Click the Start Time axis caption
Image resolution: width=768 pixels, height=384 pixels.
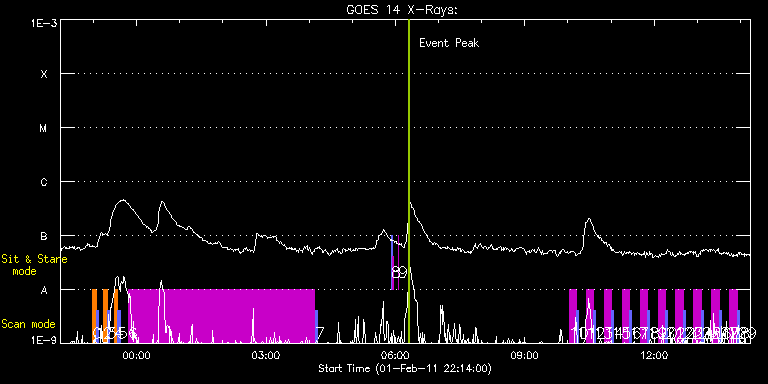(x=405, y=368)
